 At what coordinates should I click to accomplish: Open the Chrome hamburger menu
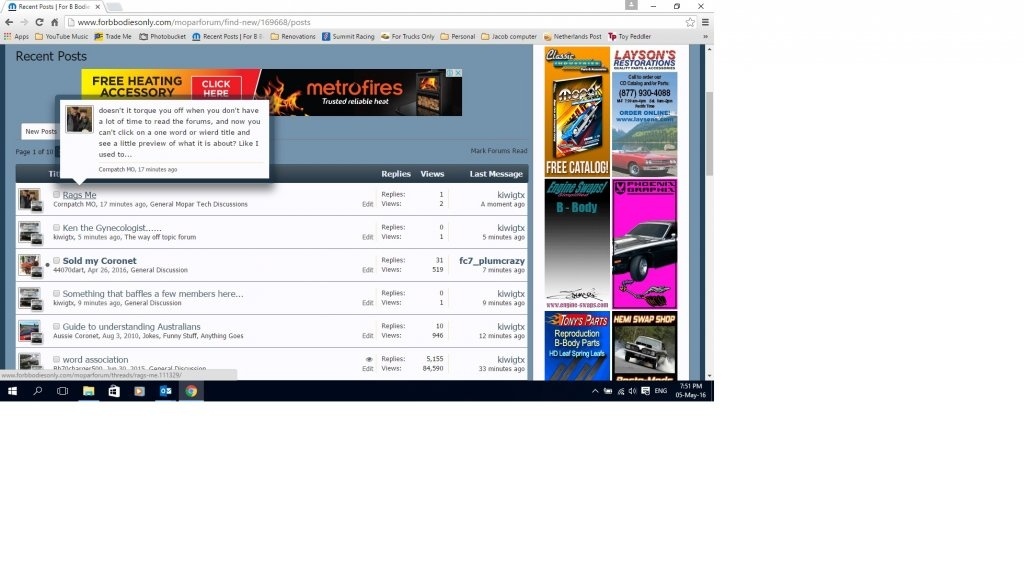point(705,22)
